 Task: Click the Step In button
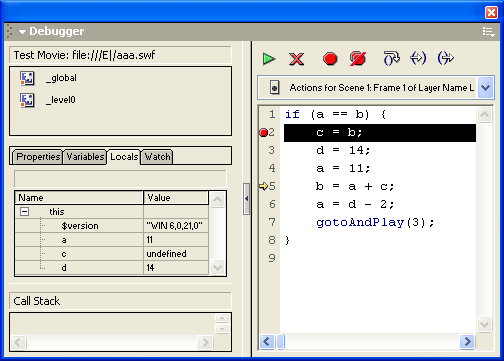pos(418,58)
